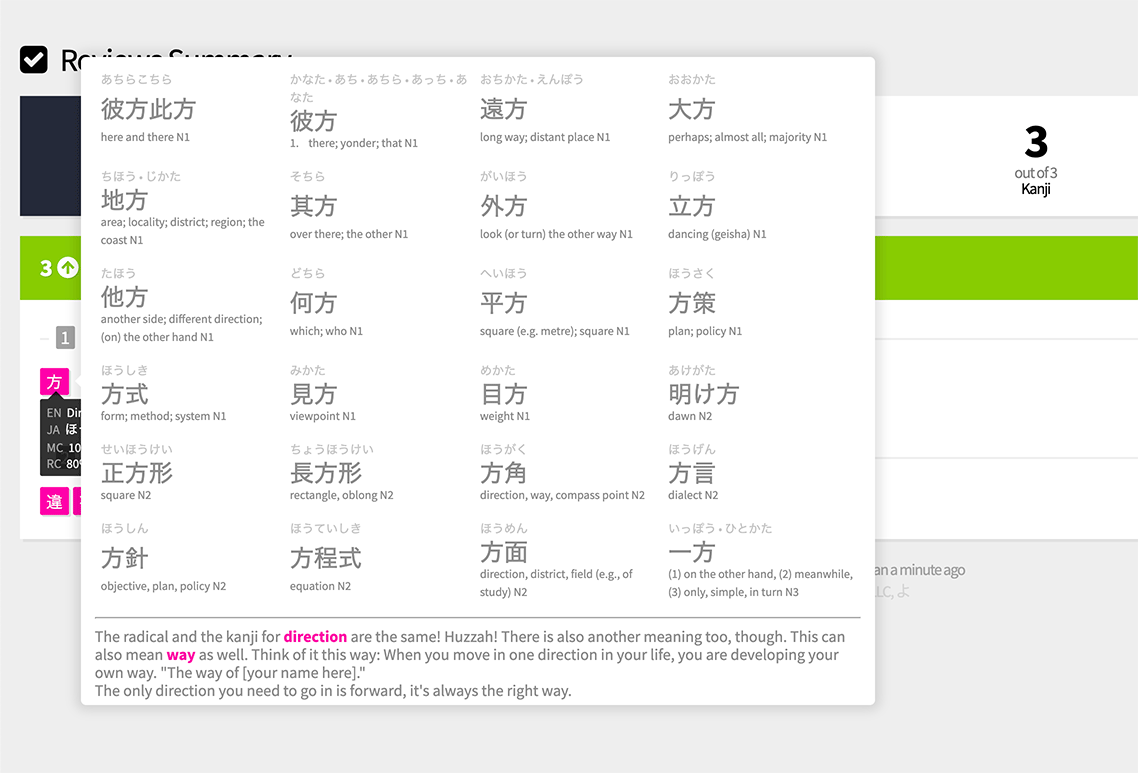
Task: Click the highlighted word 'direction' in mnemonic
Action: click(315, 637)
